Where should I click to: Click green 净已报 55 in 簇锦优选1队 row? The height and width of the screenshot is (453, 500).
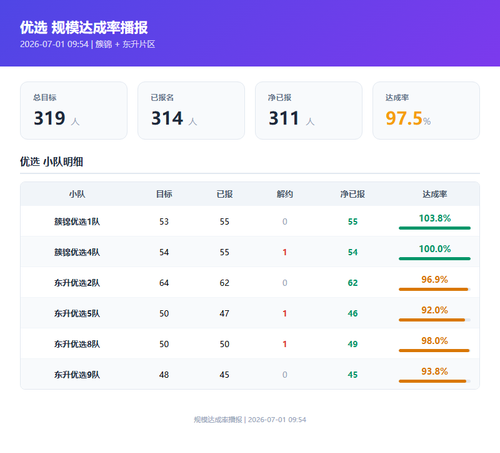(353, 222)
